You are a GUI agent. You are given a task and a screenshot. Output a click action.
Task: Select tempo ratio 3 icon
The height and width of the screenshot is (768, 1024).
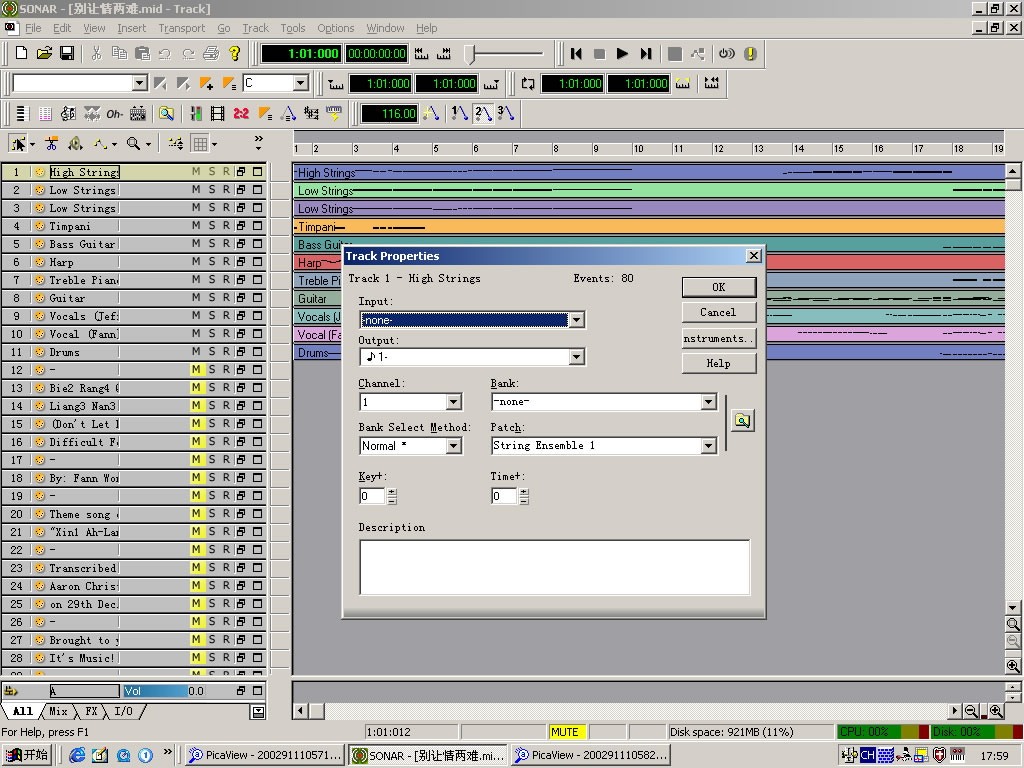[x=505, y=114]
